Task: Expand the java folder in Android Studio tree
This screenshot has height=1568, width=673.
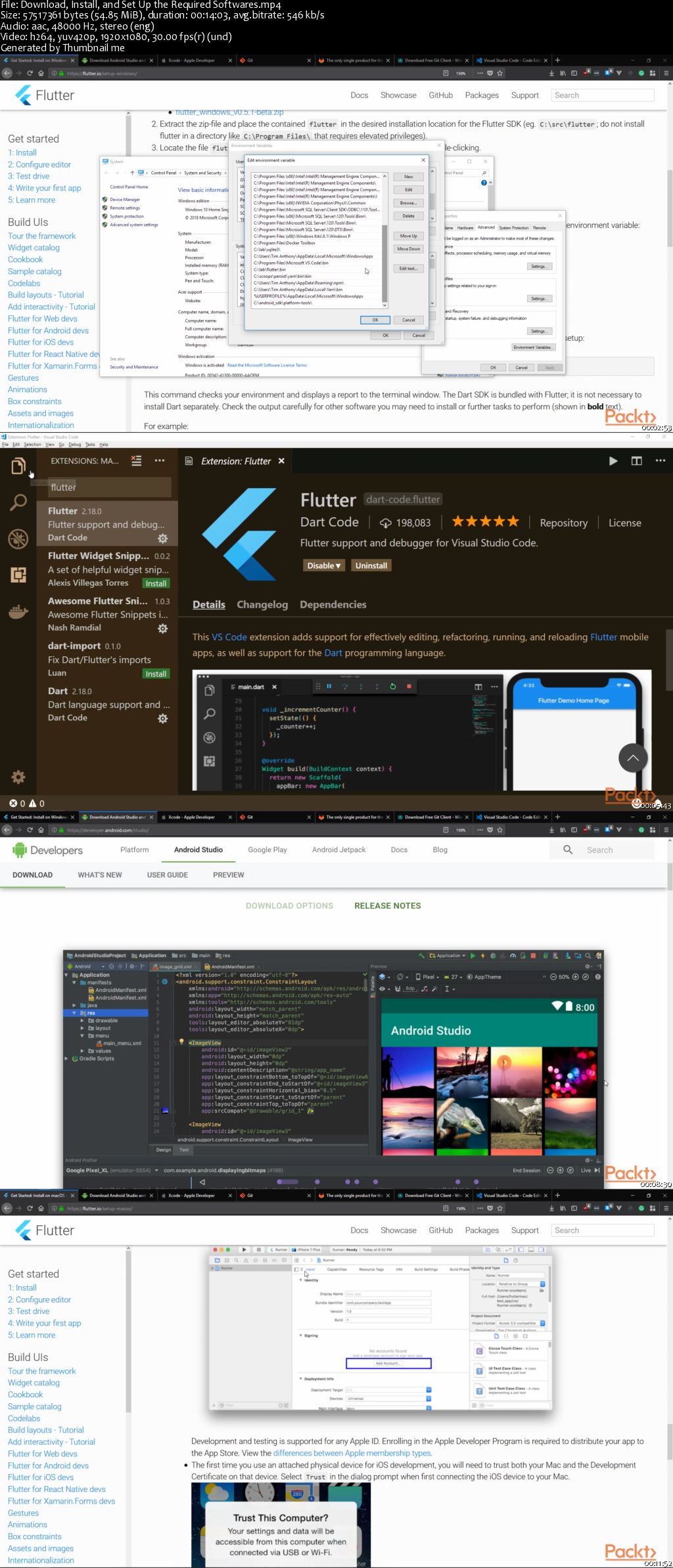Action: (x=74, y=1005)
